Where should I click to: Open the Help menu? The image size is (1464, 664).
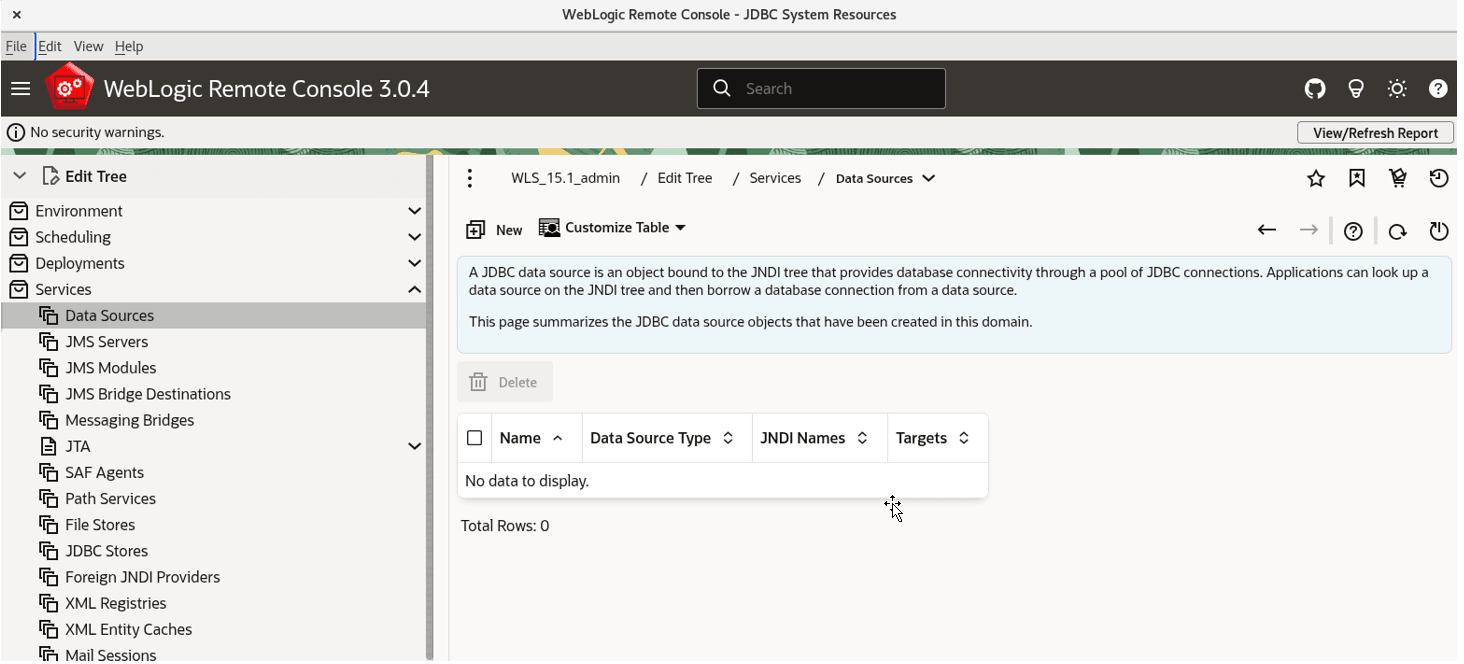click(129, 46)
